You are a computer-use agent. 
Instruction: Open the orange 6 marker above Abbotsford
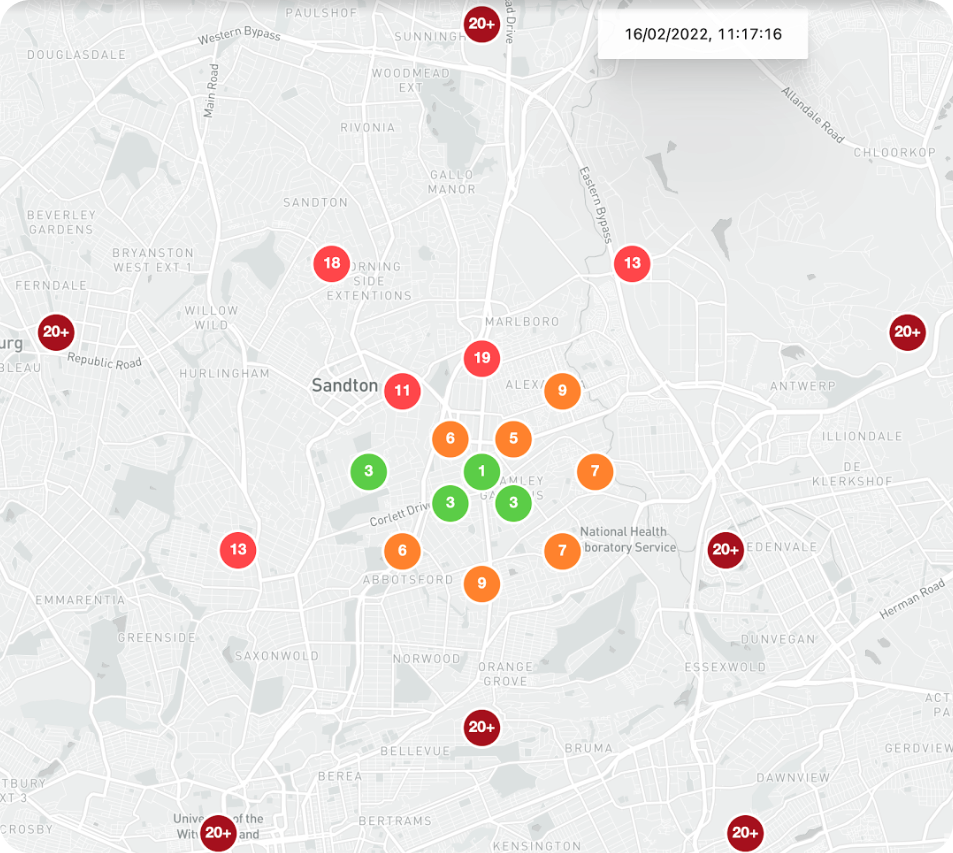point(402,550)
